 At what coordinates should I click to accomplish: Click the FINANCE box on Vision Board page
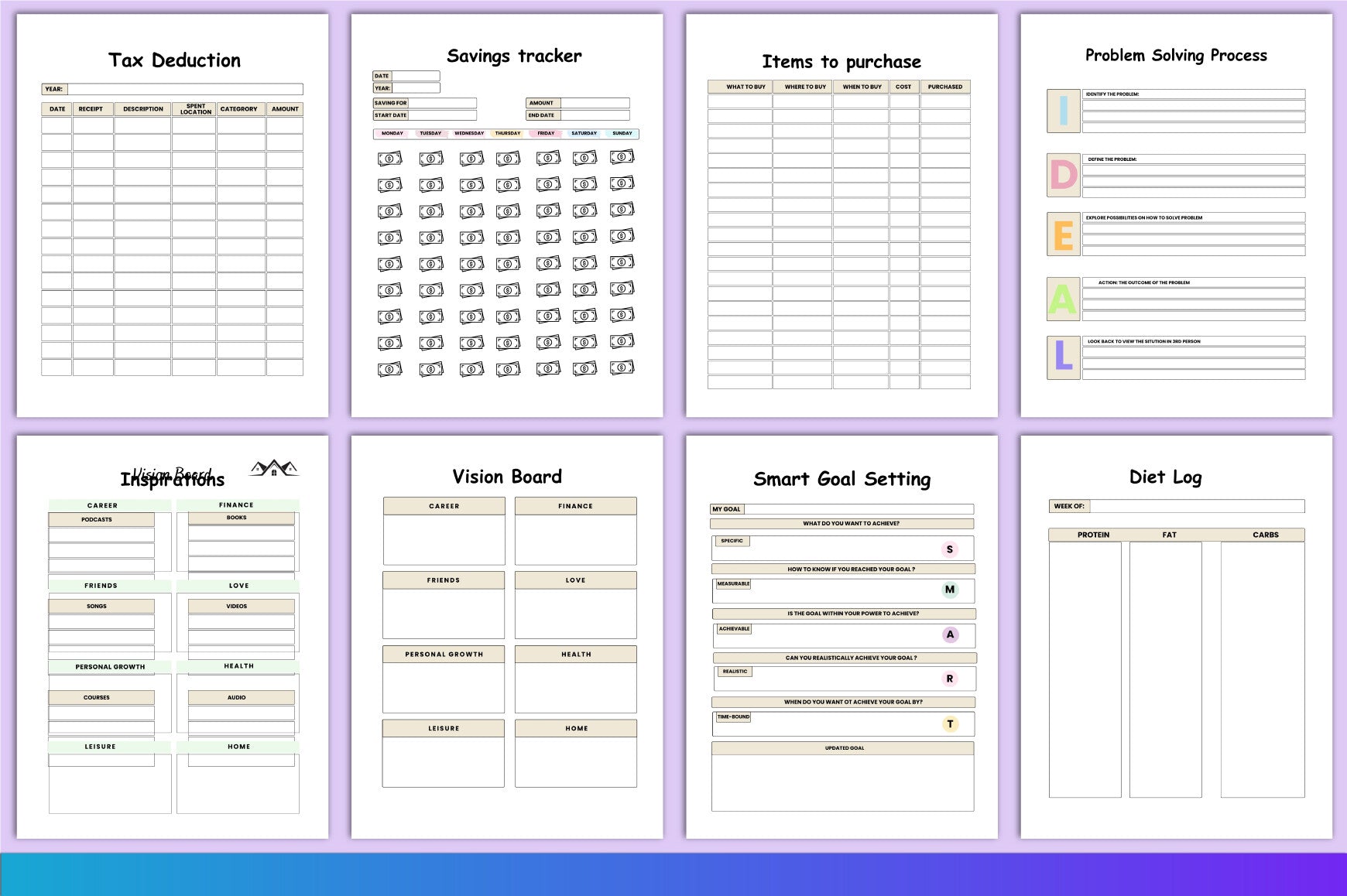coord(576,531)
